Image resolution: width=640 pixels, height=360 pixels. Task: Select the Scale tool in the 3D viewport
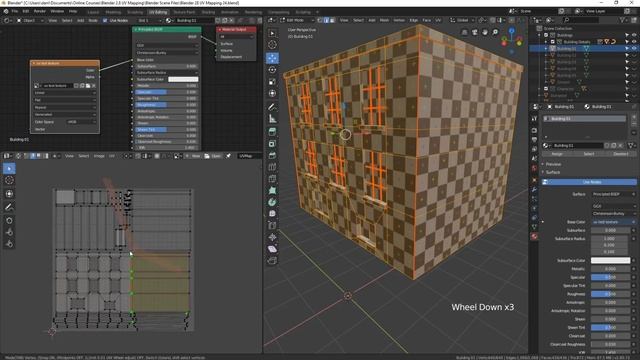[272, 82]
